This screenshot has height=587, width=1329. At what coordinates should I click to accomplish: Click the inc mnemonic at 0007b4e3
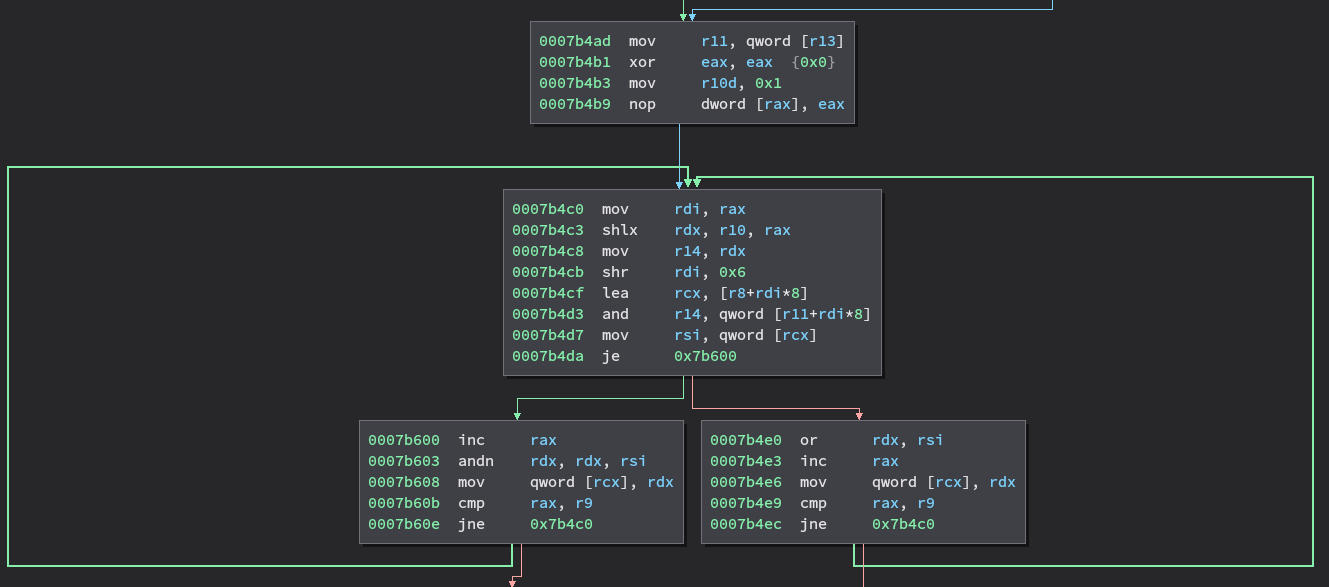click(x=812, y=461)
